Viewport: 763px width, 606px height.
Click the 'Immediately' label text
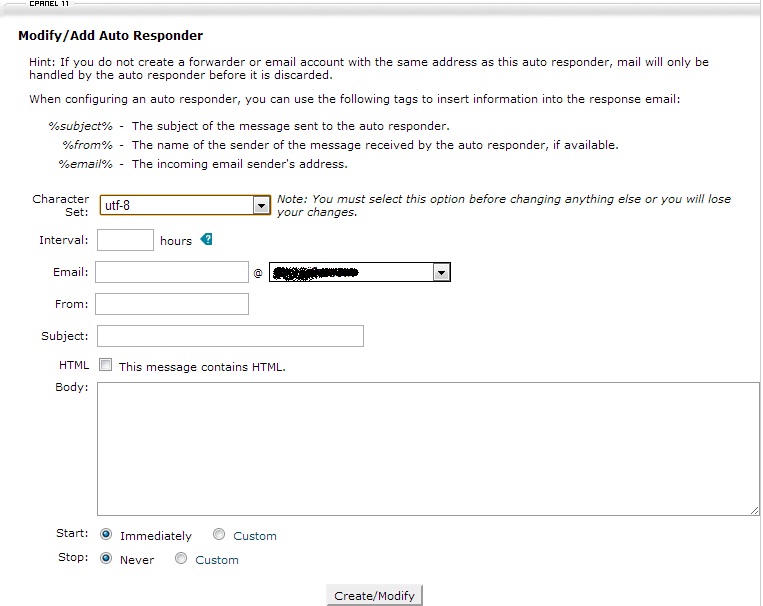pos(155,536)
